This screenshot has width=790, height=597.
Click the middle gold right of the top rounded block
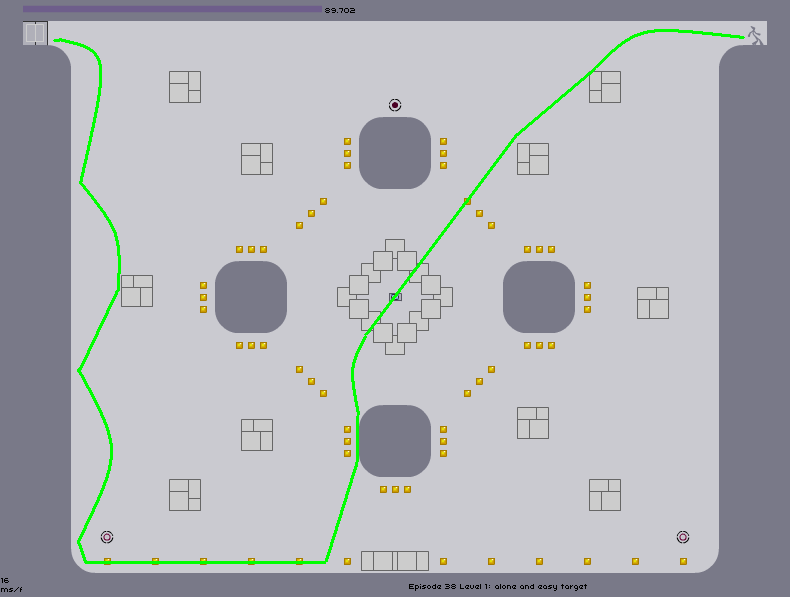click(443, 153)
